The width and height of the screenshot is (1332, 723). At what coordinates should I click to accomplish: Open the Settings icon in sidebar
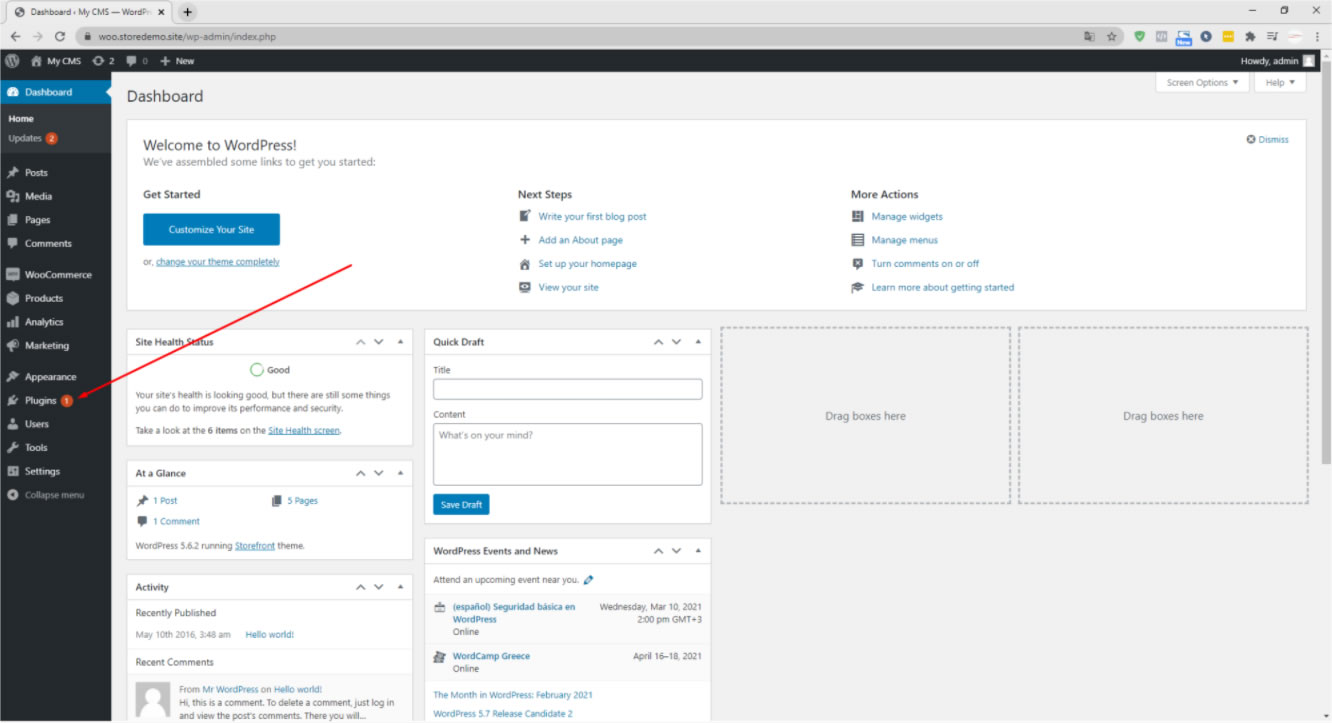coord(13,471)
